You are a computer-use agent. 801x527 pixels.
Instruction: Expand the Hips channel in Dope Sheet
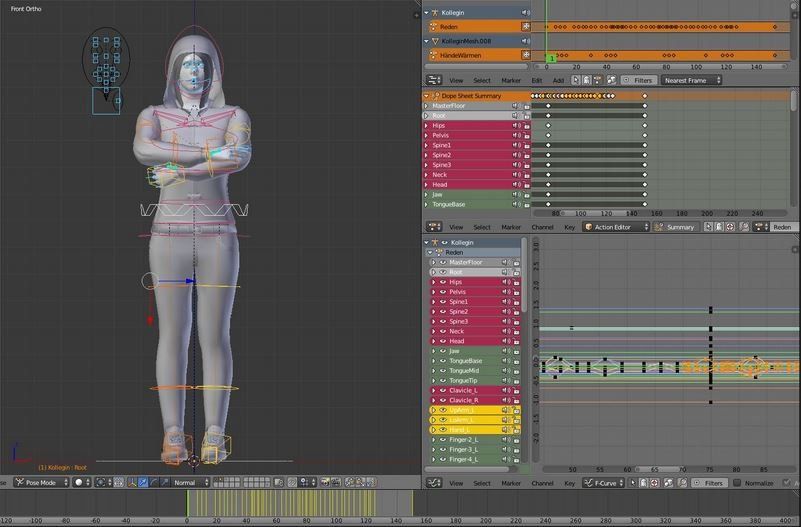pos(426,125)
